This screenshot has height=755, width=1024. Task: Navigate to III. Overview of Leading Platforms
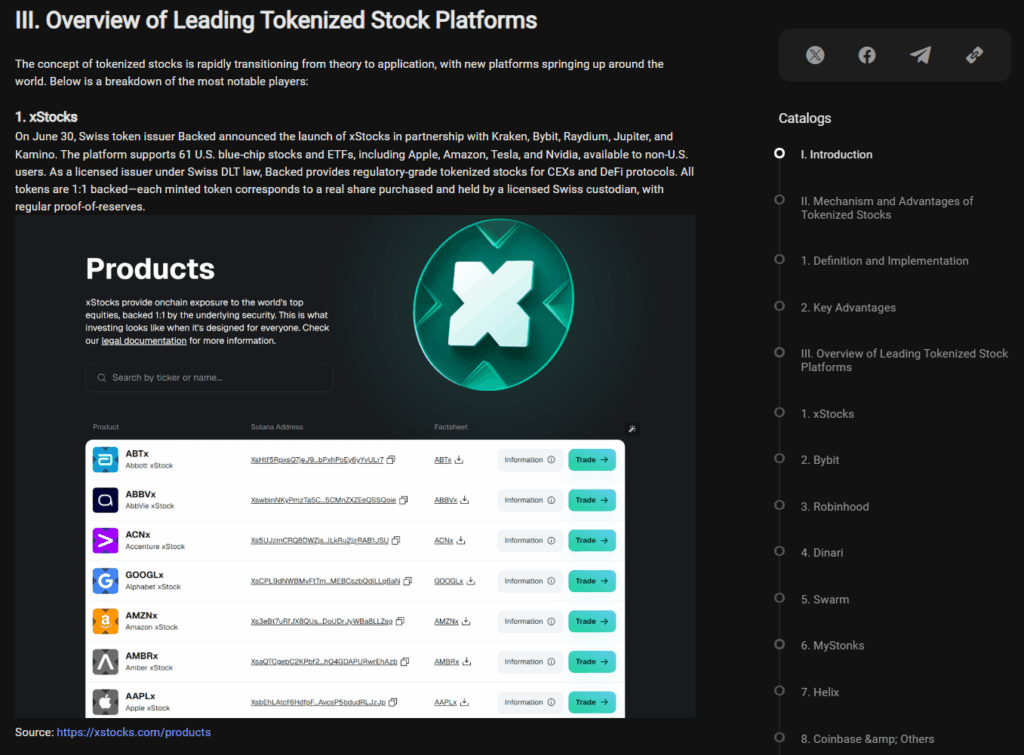pos(904,360)
